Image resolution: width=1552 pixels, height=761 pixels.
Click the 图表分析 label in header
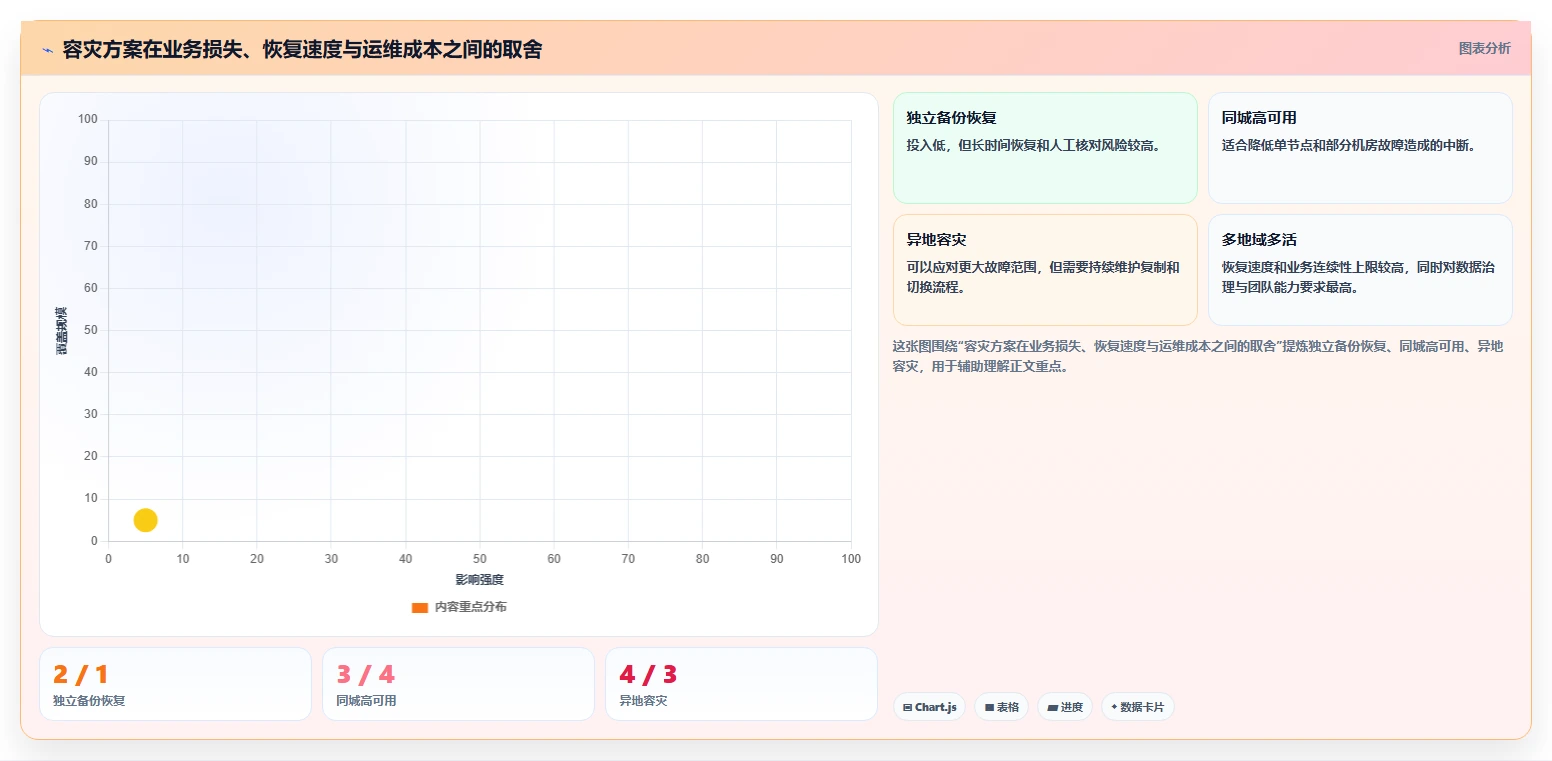pyautogui.click(x=1484, y=48)
